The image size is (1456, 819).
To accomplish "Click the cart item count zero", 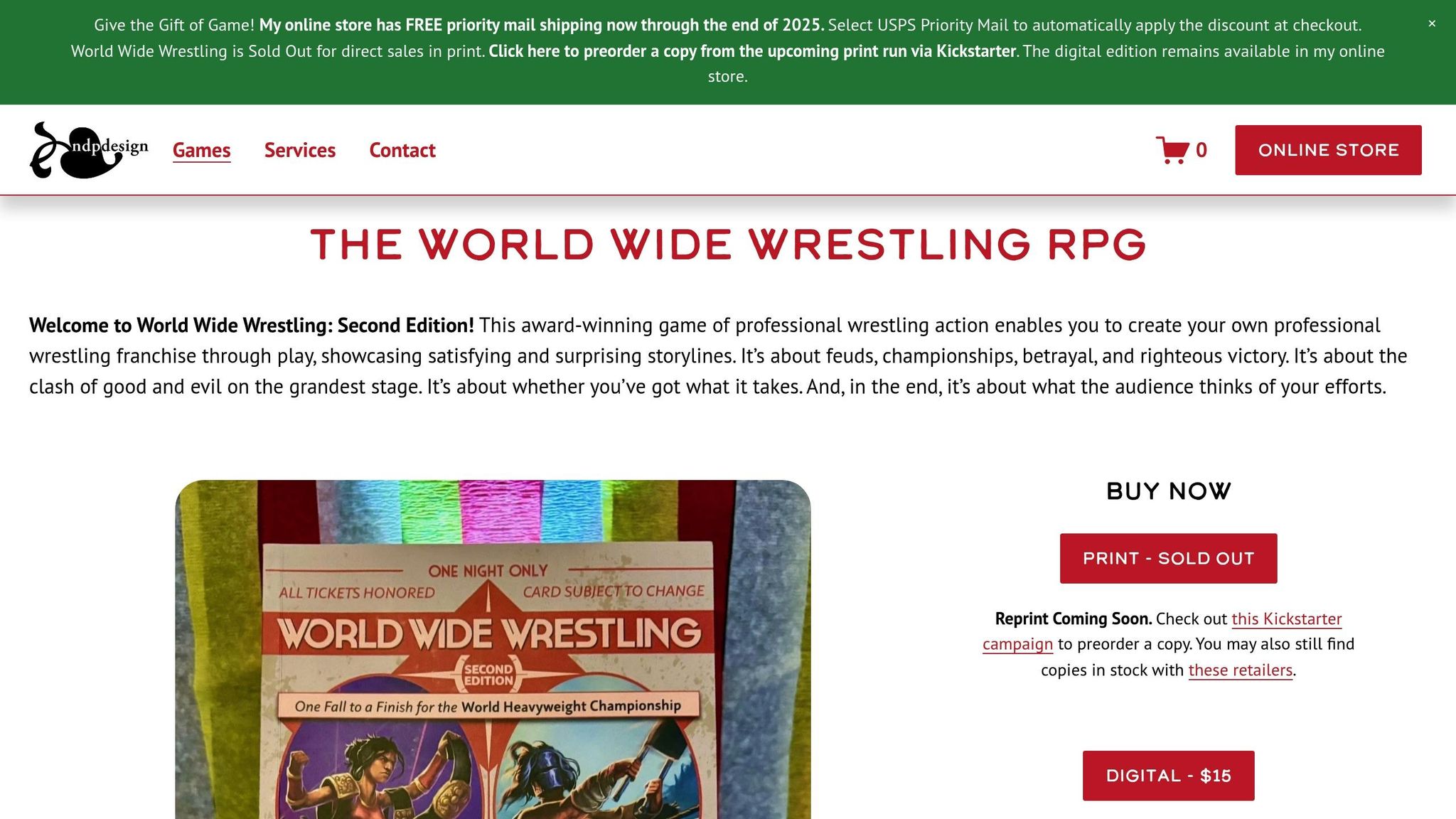I will 1201,149.
